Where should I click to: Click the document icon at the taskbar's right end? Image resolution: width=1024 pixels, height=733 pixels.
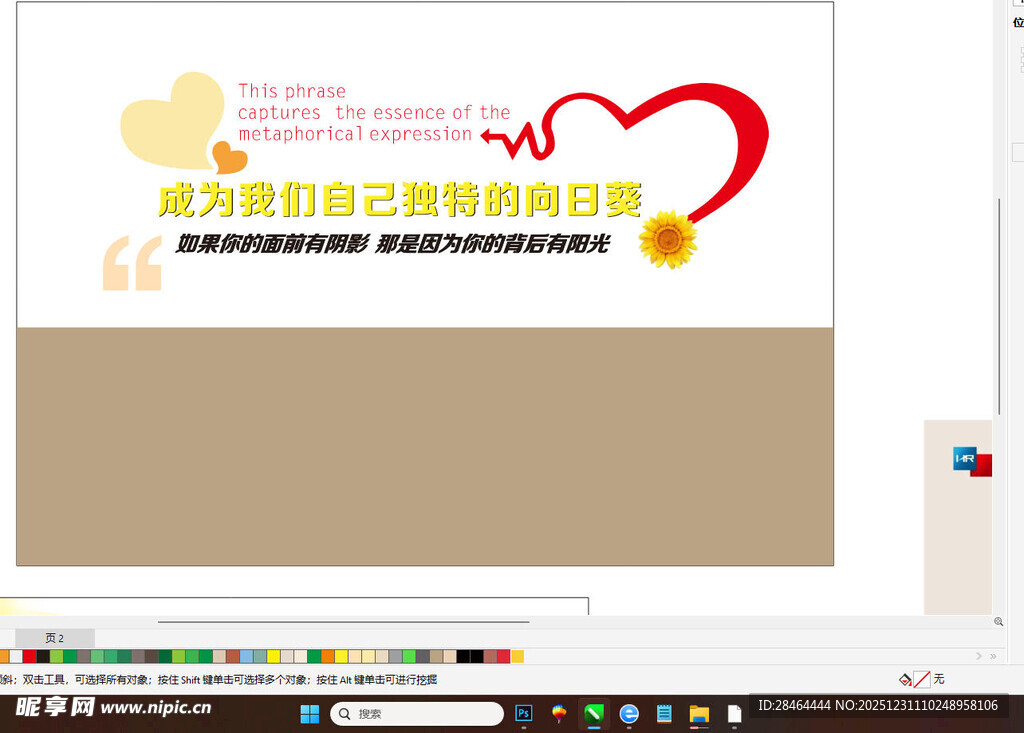[x=733, y=713]
